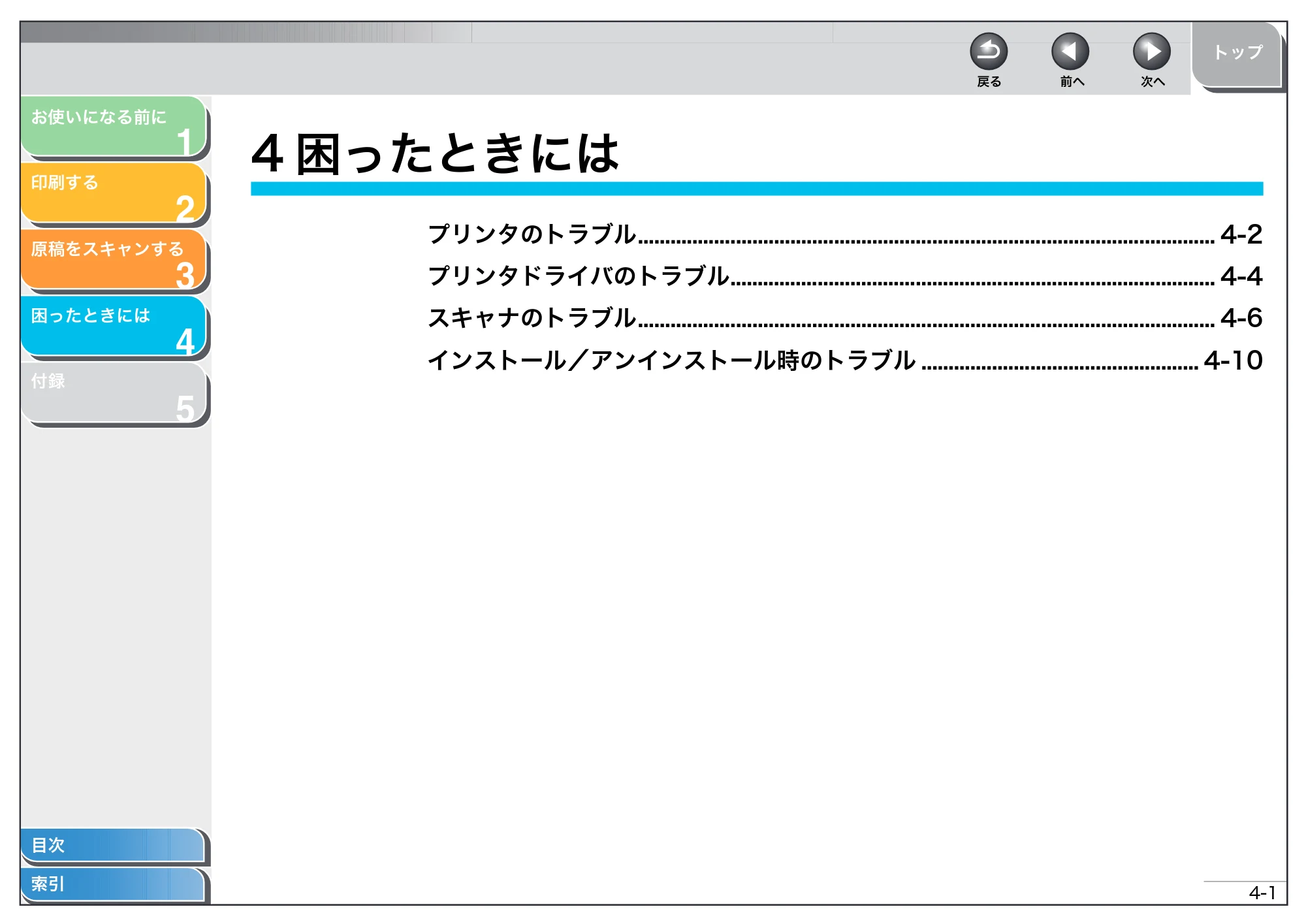Viewport: 1306px width, 924px height.
Task: Select chapter 3 原稿をスキャンする tab
Action: tap(114, 259)
